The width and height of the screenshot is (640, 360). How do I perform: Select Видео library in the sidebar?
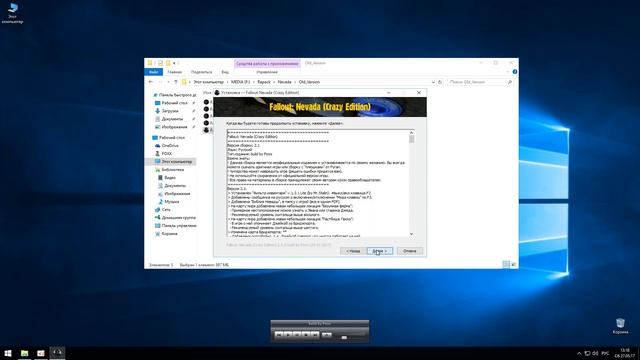coord(167,178)
